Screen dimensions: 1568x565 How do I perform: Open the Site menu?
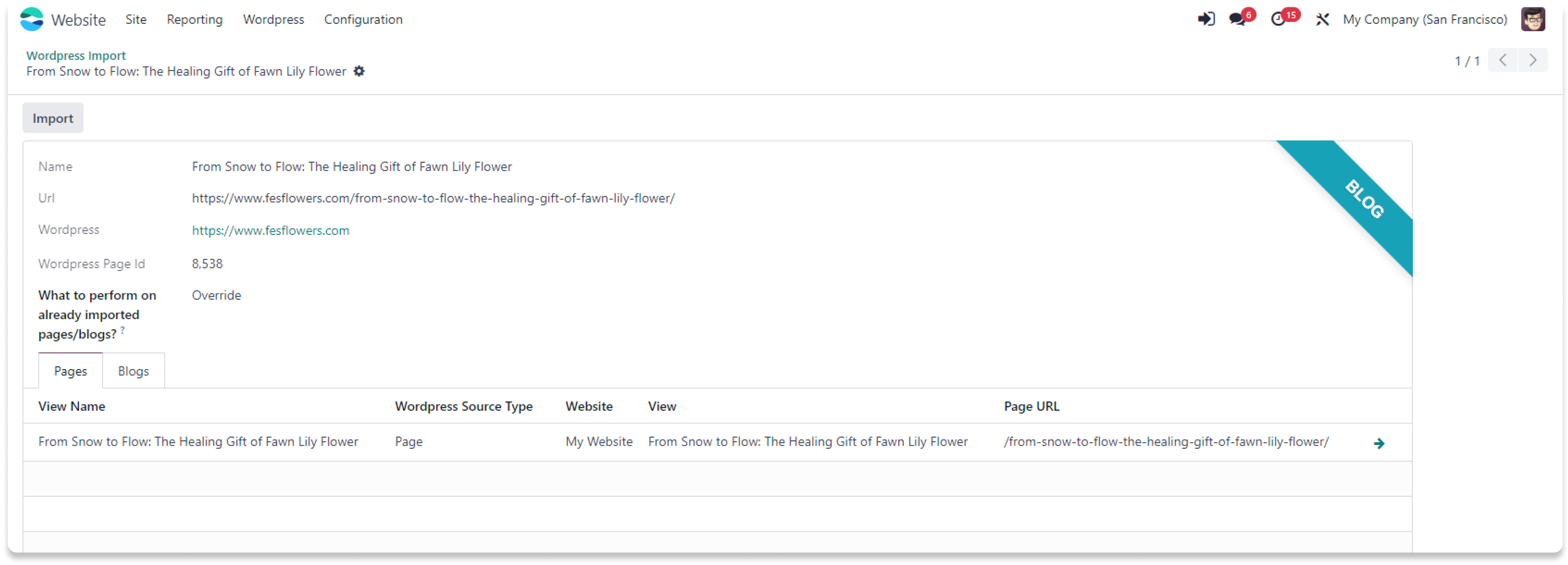click(x=136, y=20)
